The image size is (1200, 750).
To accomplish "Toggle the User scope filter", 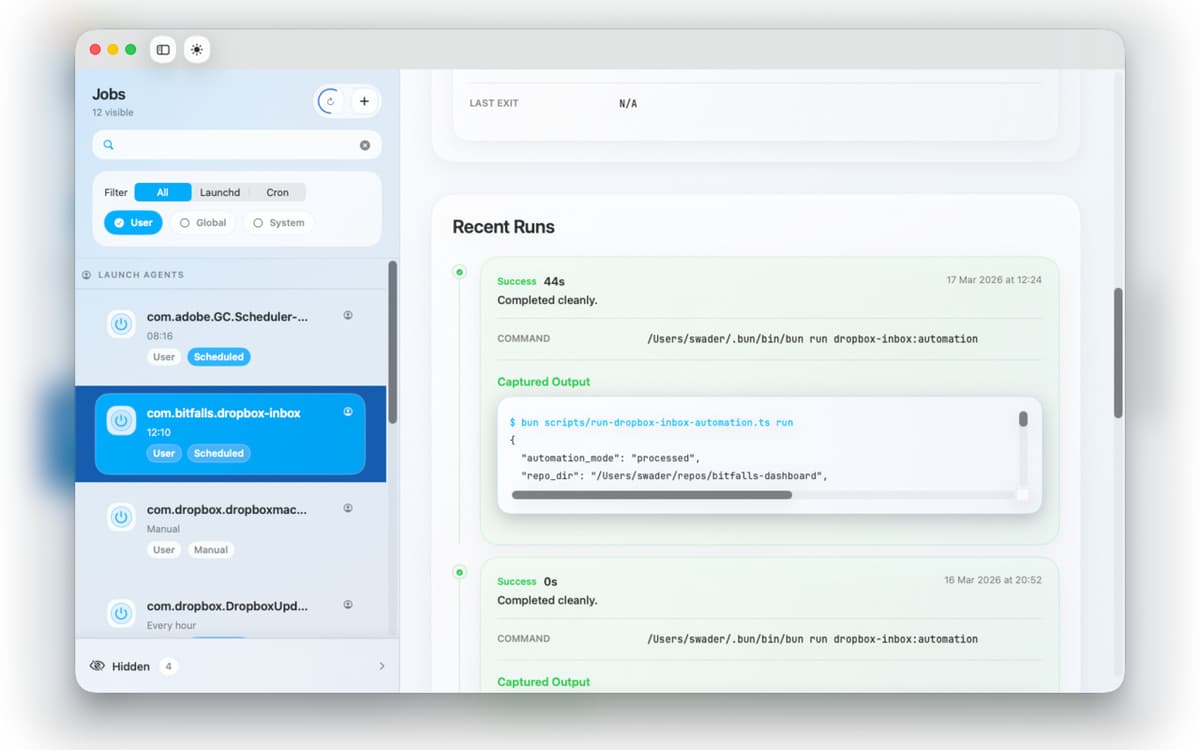I will 133,223.
